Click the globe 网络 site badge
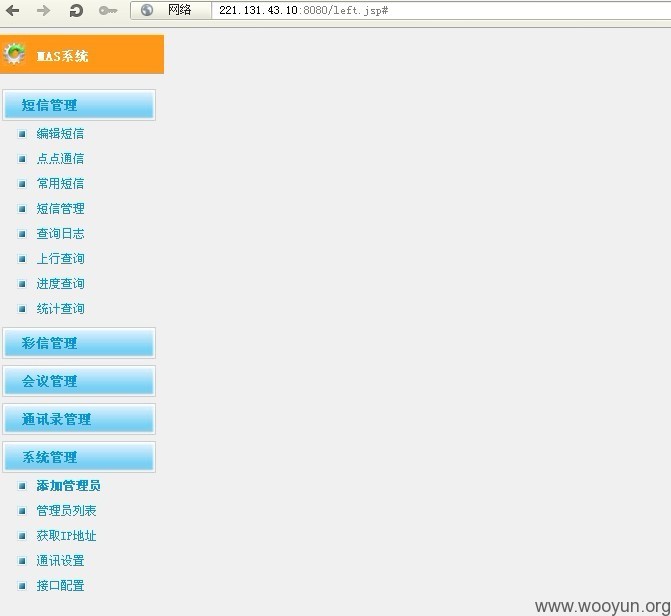This screenshot has width=671, height=616. tap(171, 10)
